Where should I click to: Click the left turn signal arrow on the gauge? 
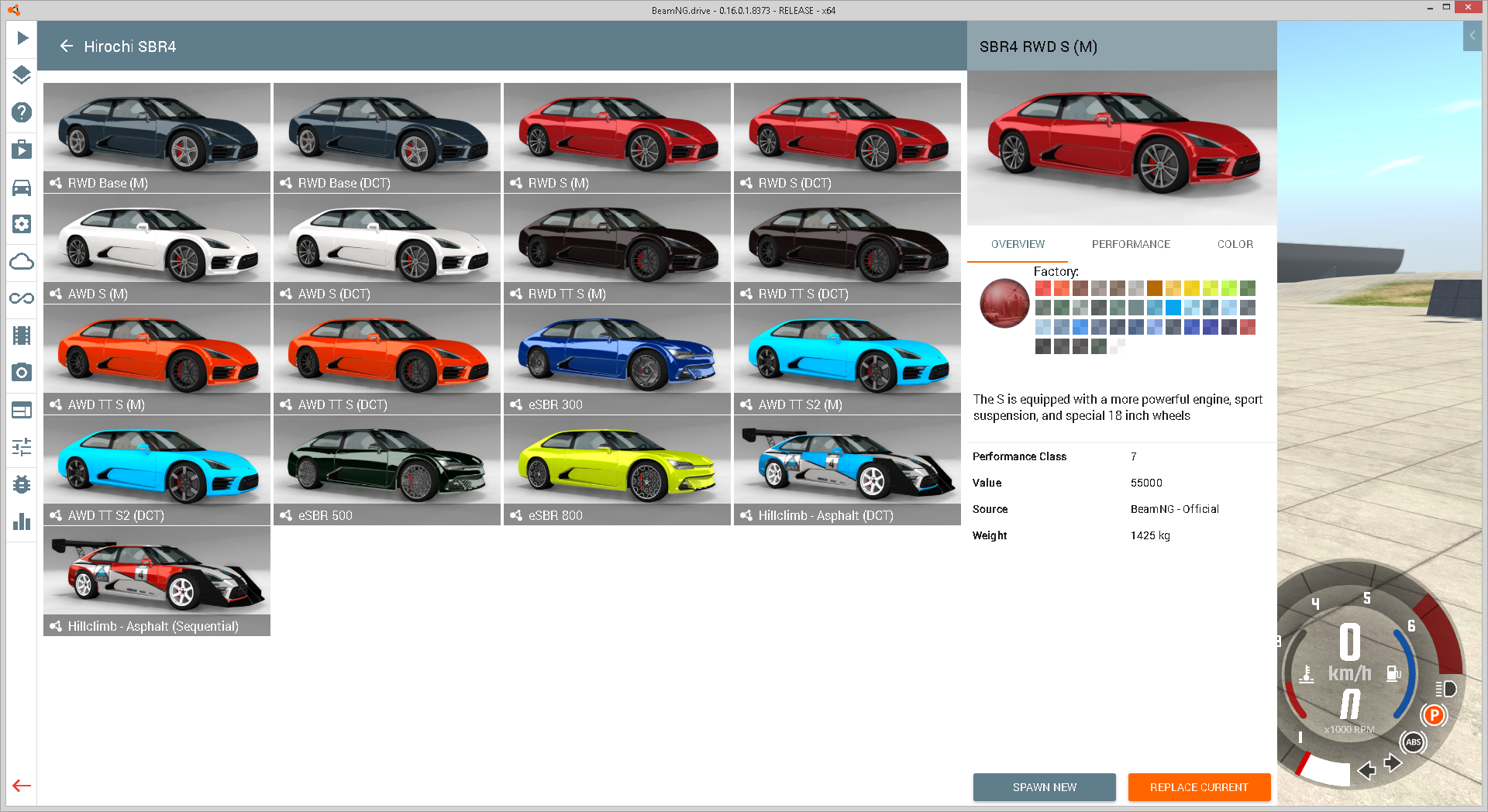(1367, 770)
